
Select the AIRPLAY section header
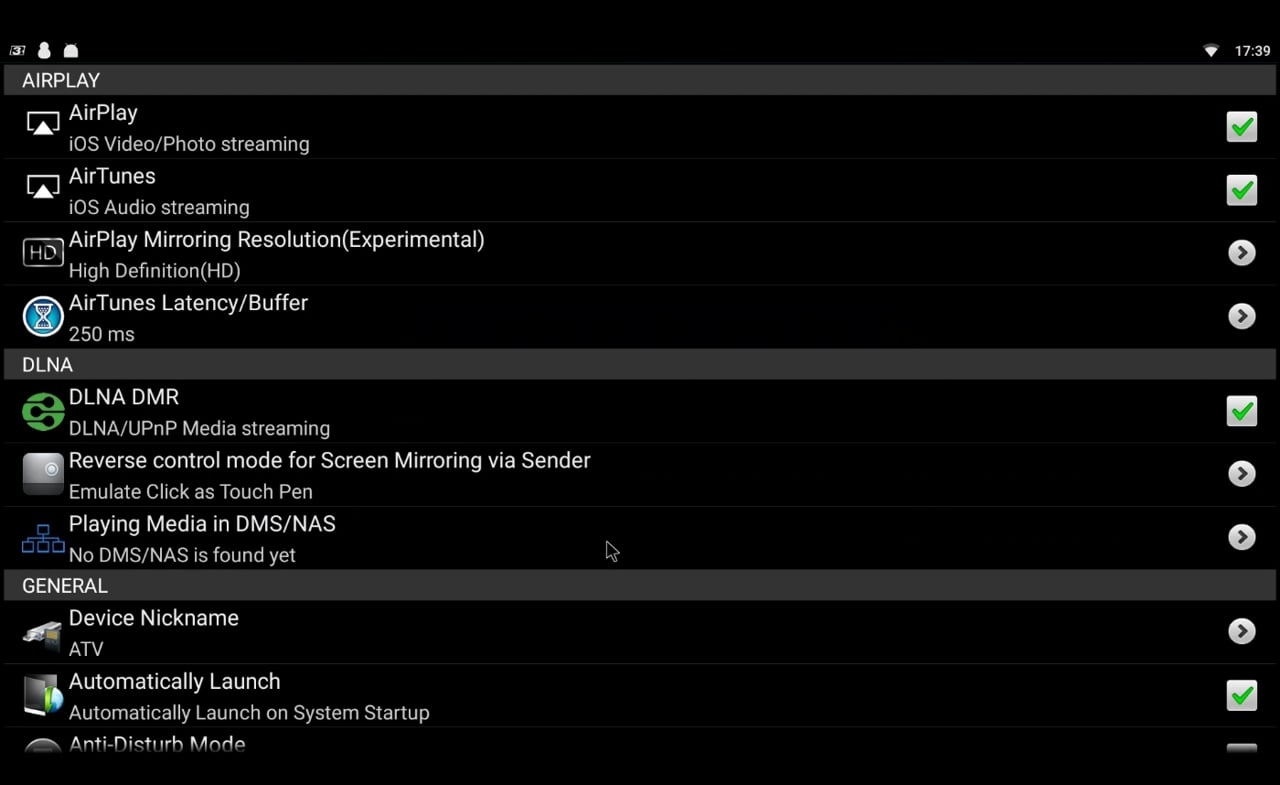pyautogui.click(x=60, y=80)
